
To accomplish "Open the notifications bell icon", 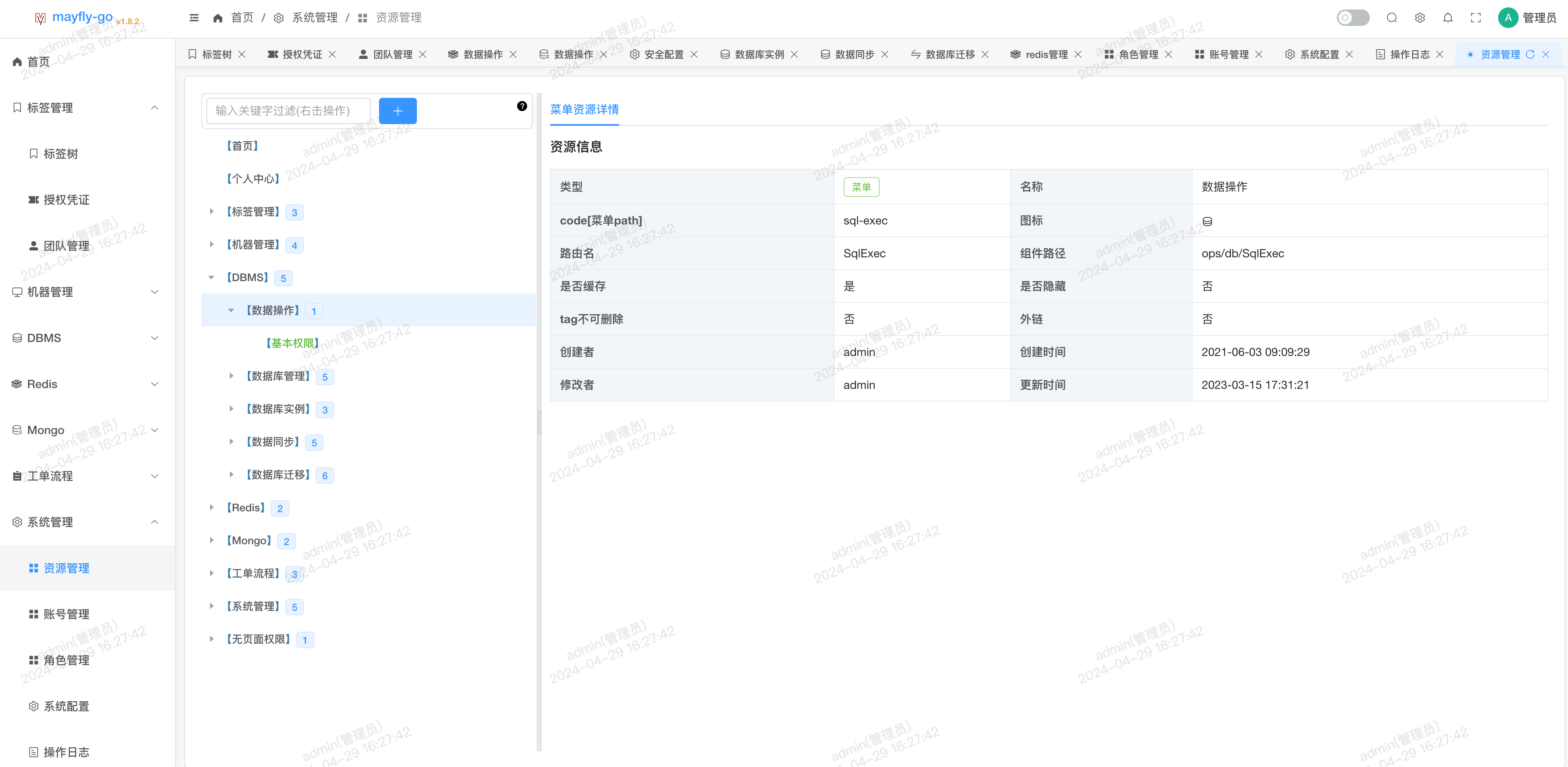I will coord(1448,18).
